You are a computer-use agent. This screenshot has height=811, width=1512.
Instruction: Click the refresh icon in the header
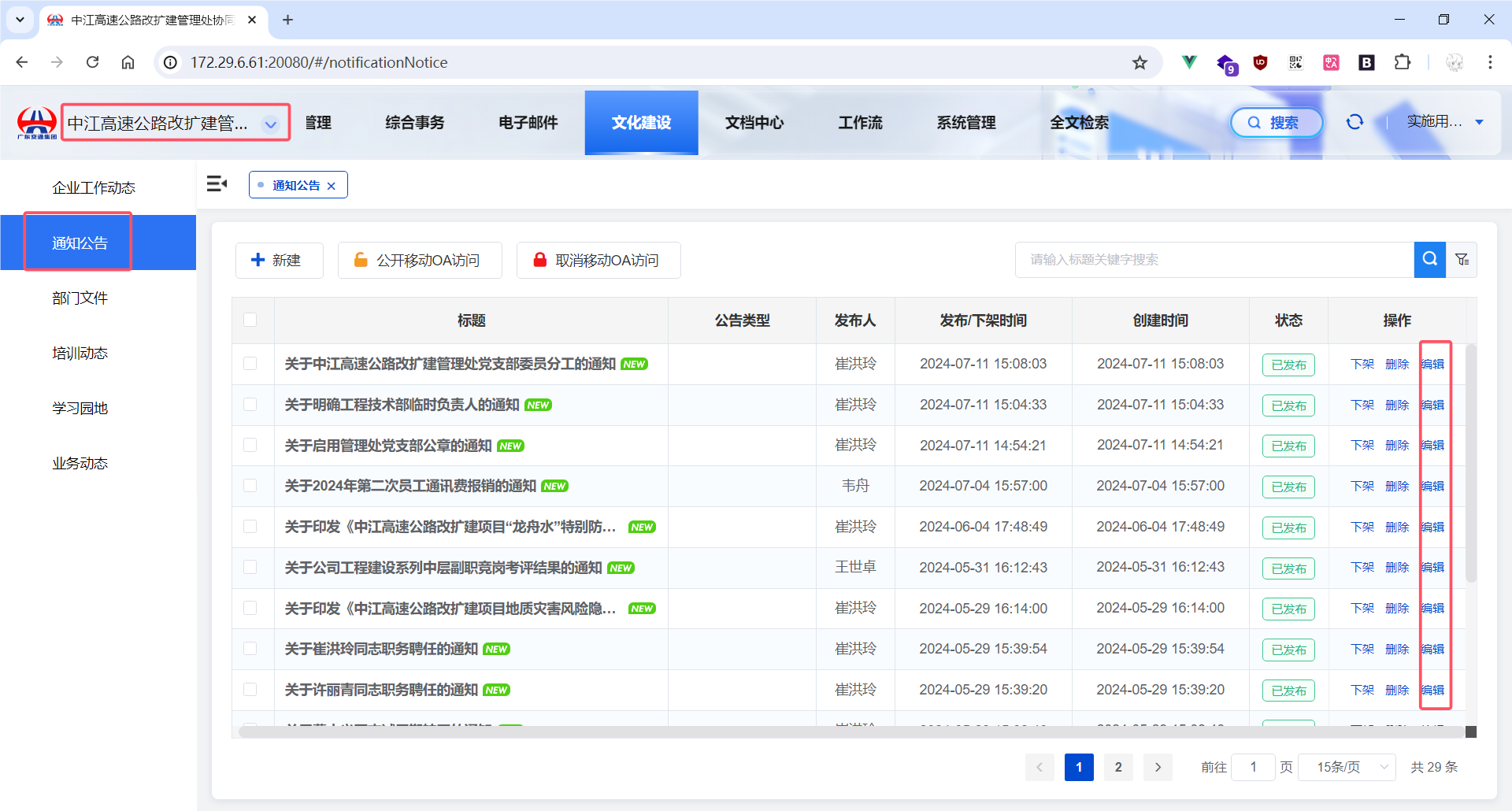1354,122
